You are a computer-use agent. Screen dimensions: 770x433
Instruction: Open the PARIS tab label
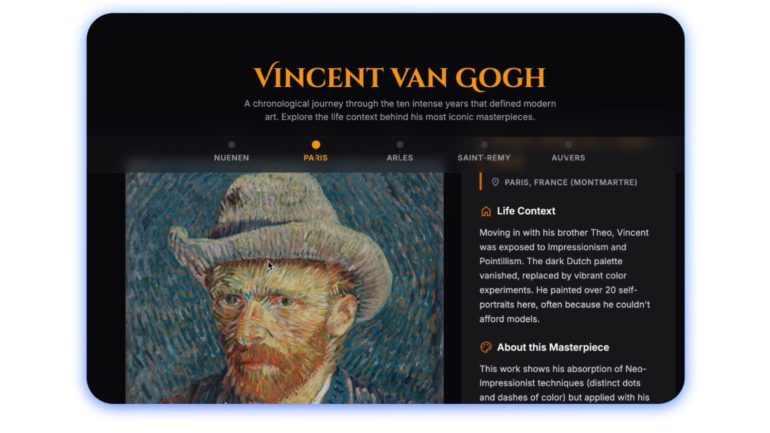[x=316, y=158]
